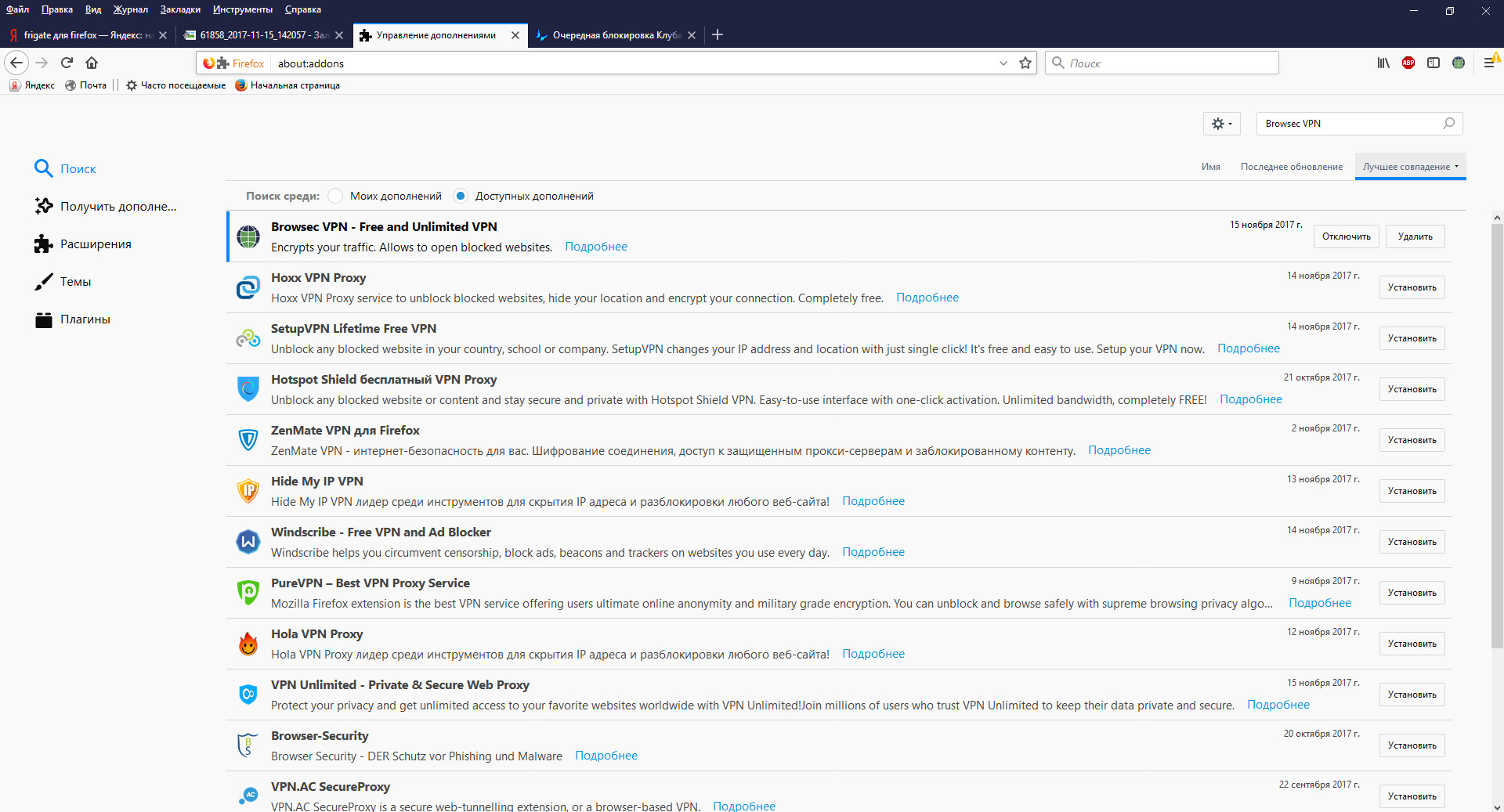Image resolution: width=1504 pixels, height=812 pixels.
Task: Toggle the sidebar toolbar icon
Action: coord(1433,63)
